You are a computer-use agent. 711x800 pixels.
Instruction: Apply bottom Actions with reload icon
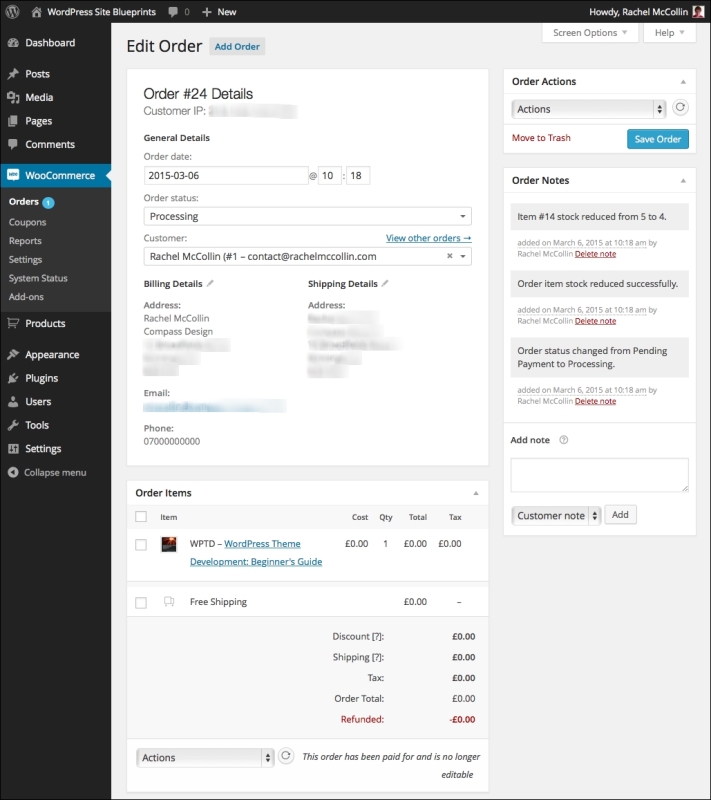[286, 756]
